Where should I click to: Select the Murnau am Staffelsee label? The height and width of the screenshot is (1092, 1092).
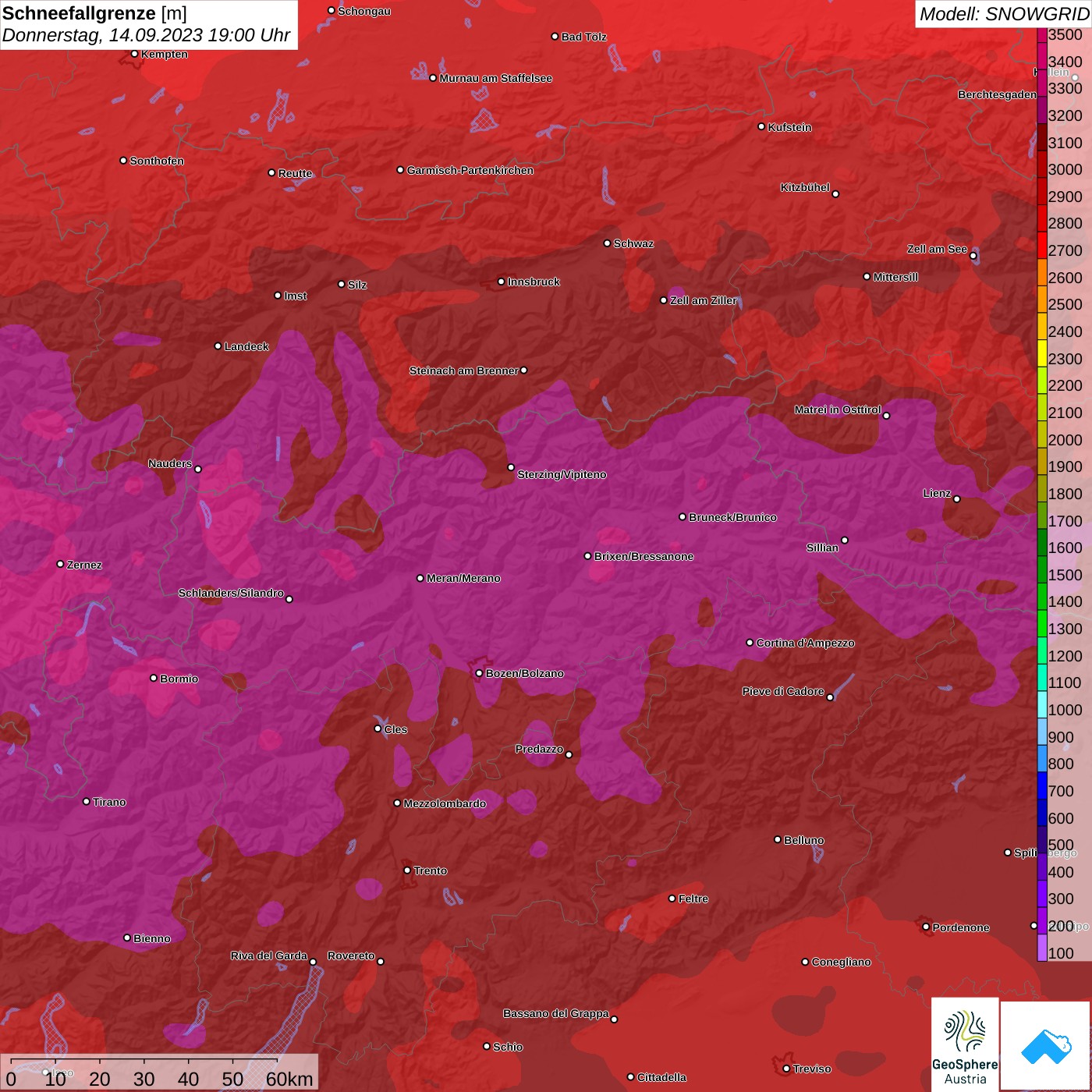tap(496, 78)
